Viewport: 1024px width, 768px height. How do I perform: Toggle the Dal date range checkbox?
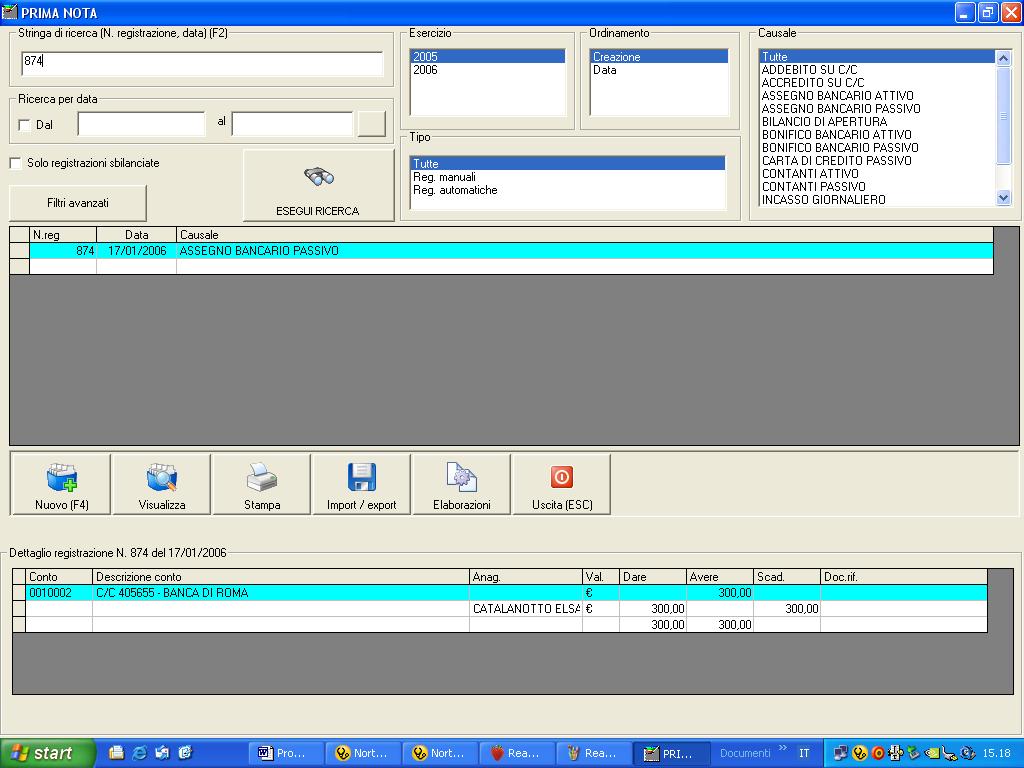click(x=25, y=125)
